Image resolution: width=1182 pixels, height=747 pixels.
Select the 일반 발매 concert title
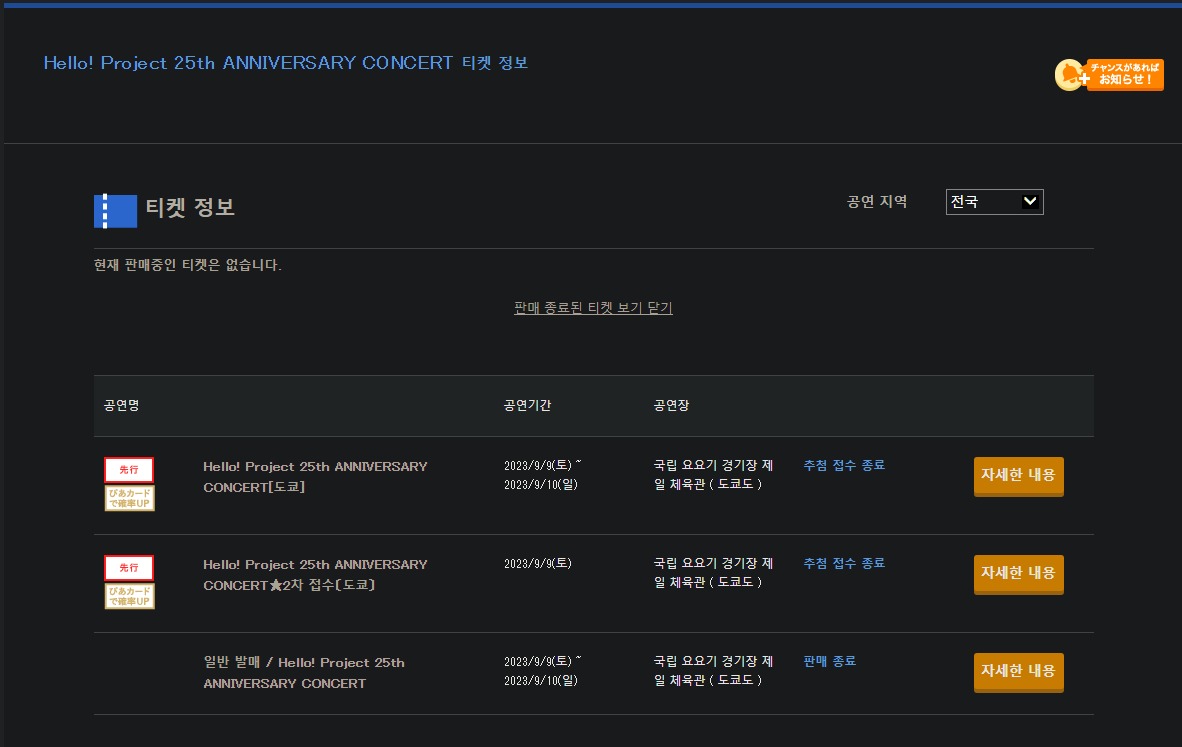pyautogui.click(x=304, y=673)
